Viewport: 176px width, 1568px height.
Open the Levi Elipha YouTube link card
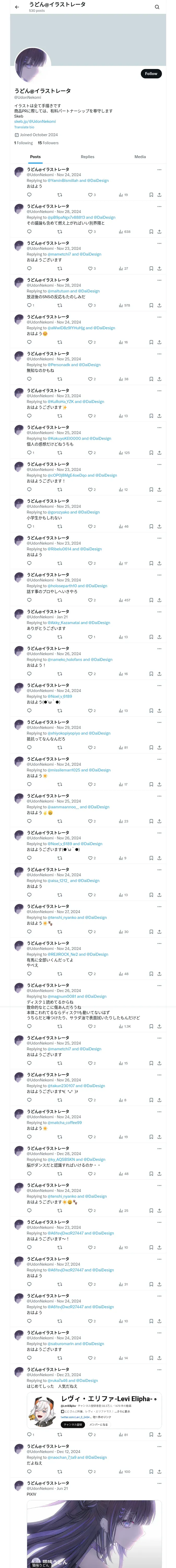tap(94, 1410)
